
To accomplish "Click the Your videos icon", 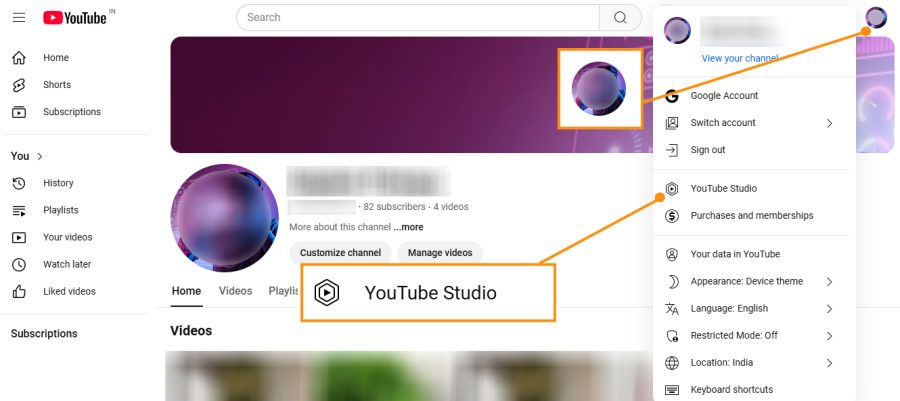I will 19,237.
